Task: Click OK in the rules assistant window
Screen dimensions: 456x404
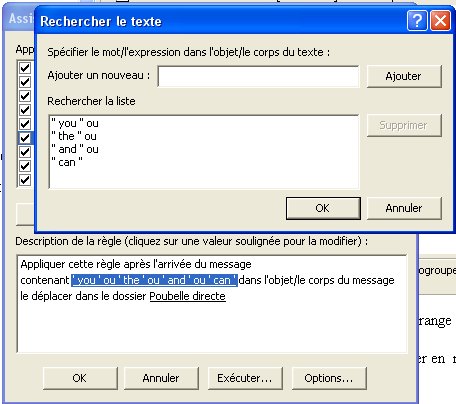Action: (80, 378)
